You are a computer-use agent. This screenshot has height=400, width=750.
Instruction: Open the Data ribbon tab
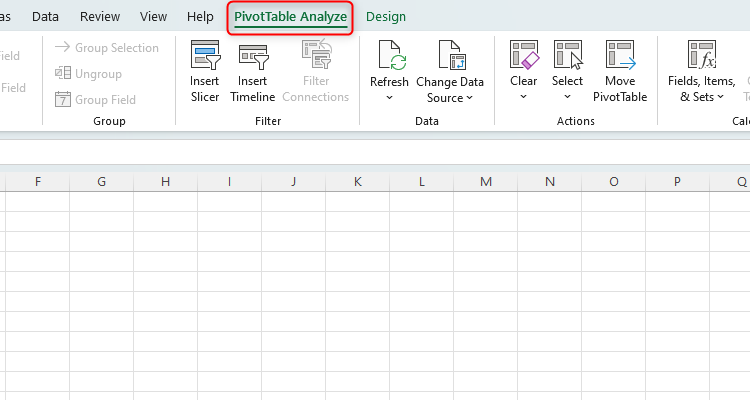(x=45, y=17)
